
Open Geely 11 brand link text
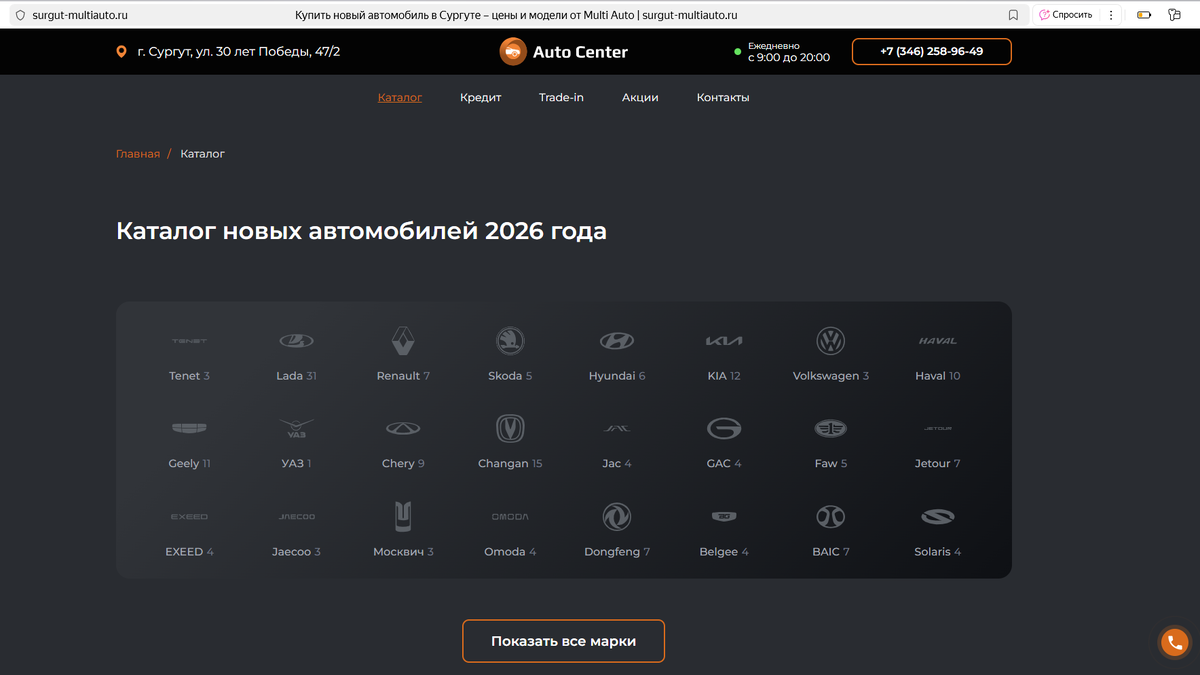(189, 464)
